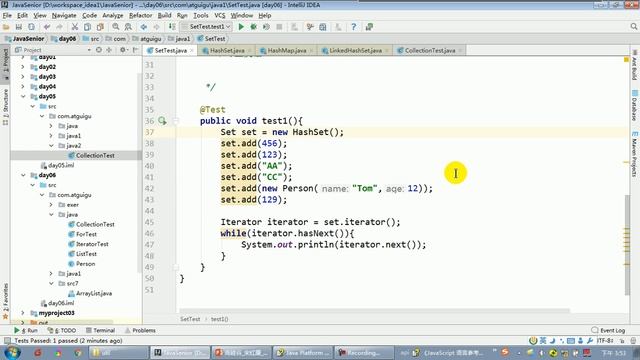Open the TODO tool window button
This screenshot has height=360, width=640.
(62, 330)
